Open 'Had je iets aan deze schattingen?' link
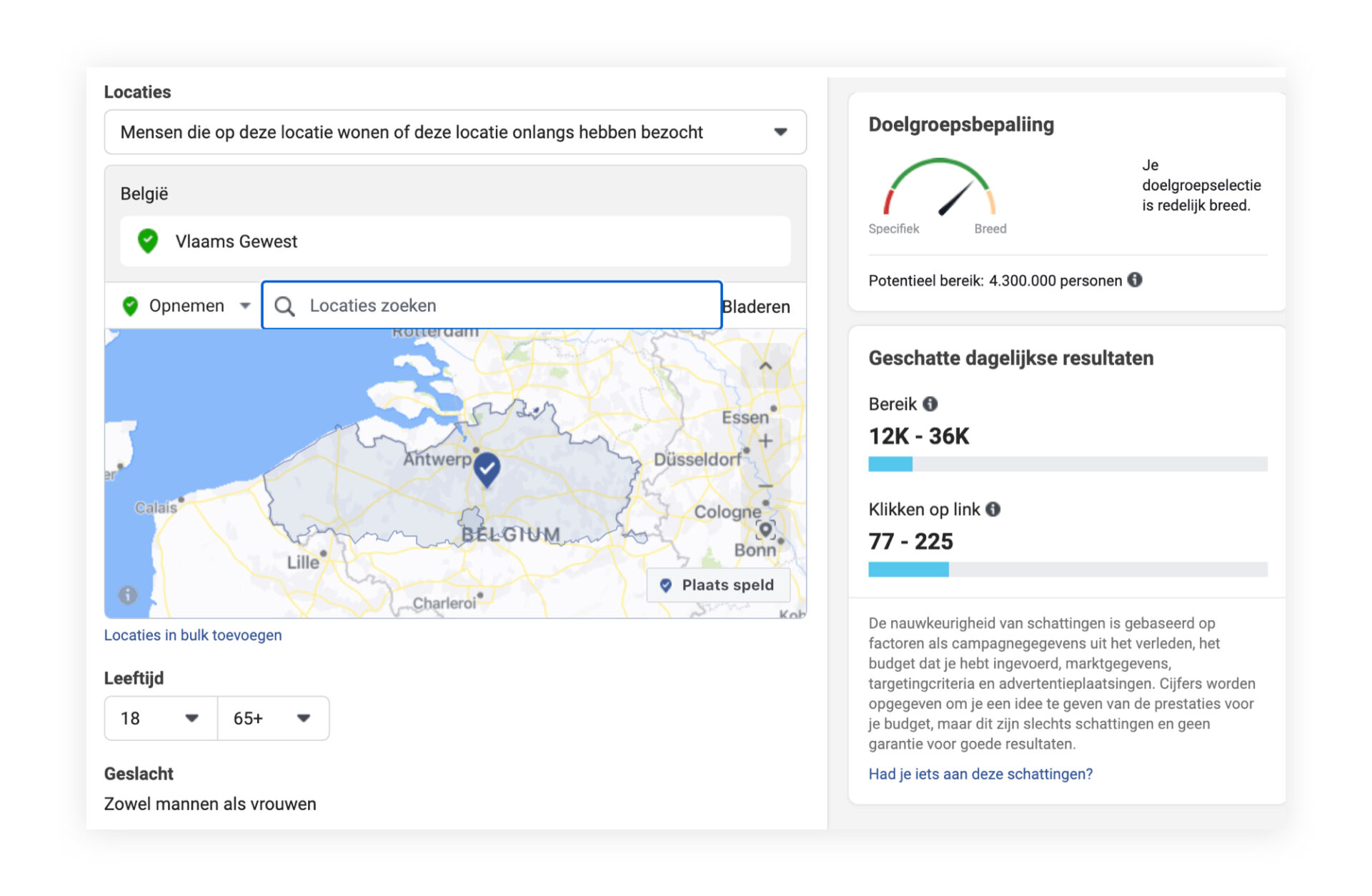1372x896 pixels. pyautogui.click(x=980, y=774)
